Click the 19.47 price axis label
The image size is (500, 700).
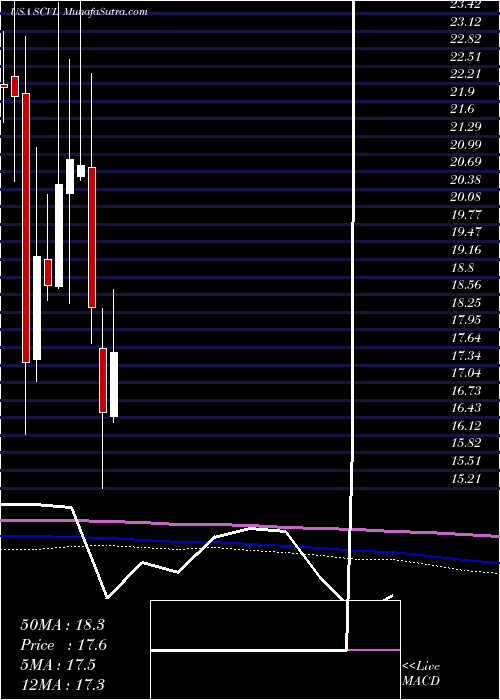tap(466, 233)
